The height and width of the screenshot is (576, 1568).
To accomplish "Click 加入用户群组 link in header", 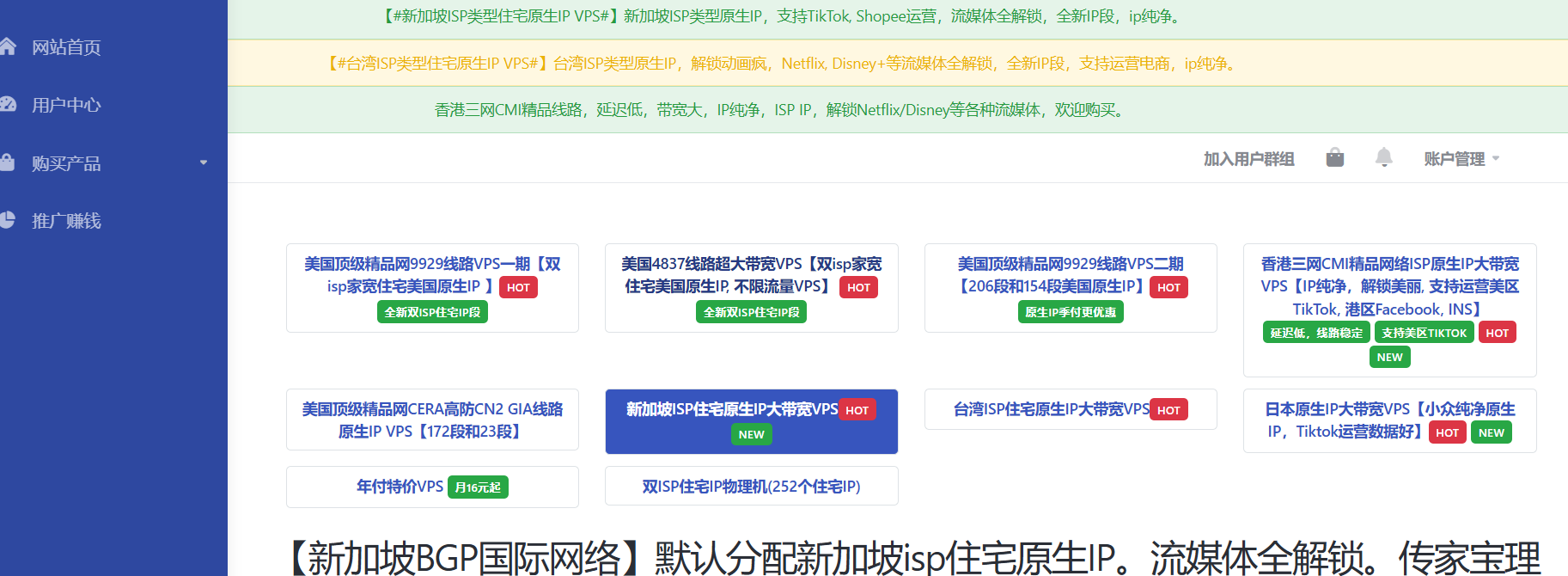I will coord(1248,159).
